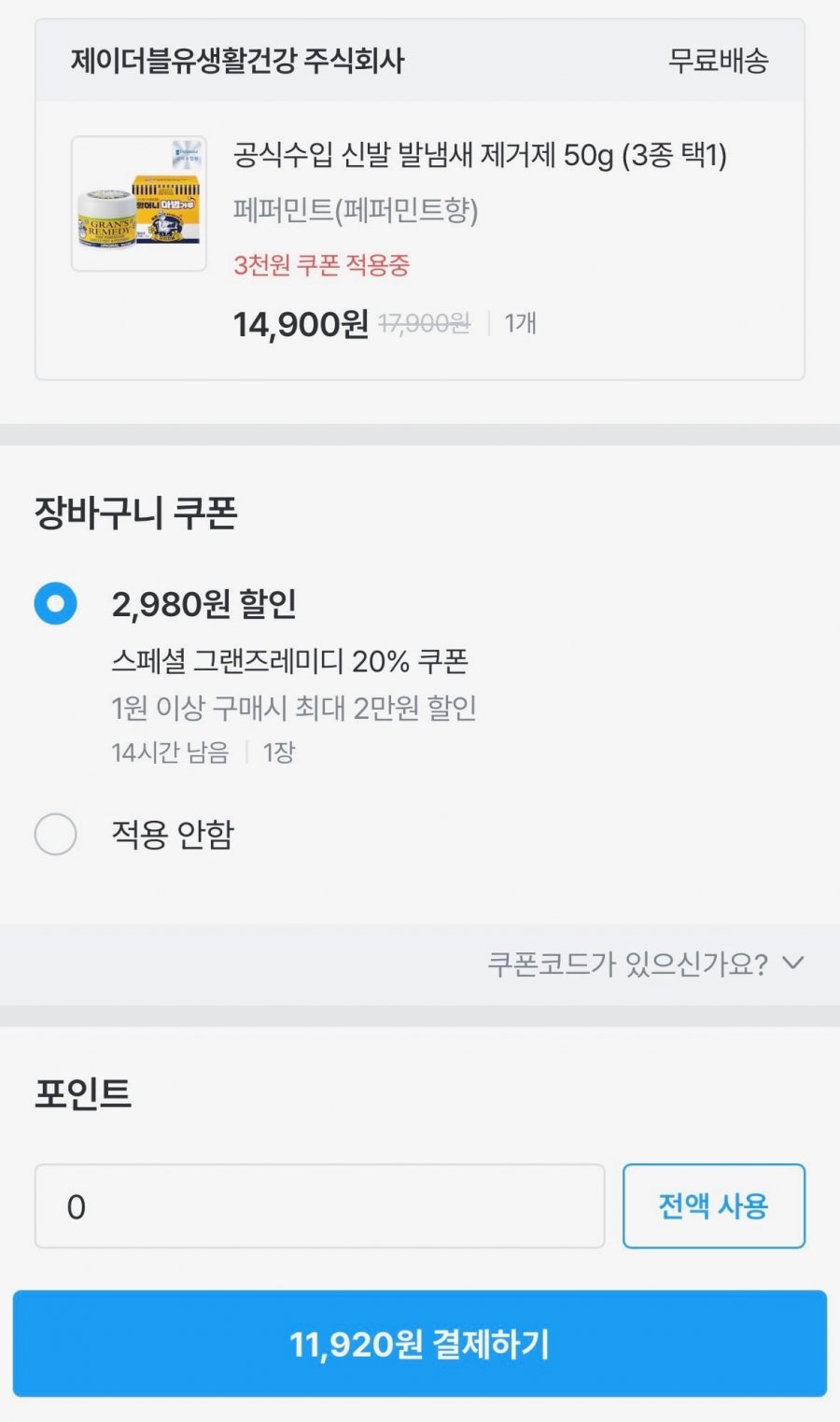Click the 14시간 남음 expiry text

(170, 753)
